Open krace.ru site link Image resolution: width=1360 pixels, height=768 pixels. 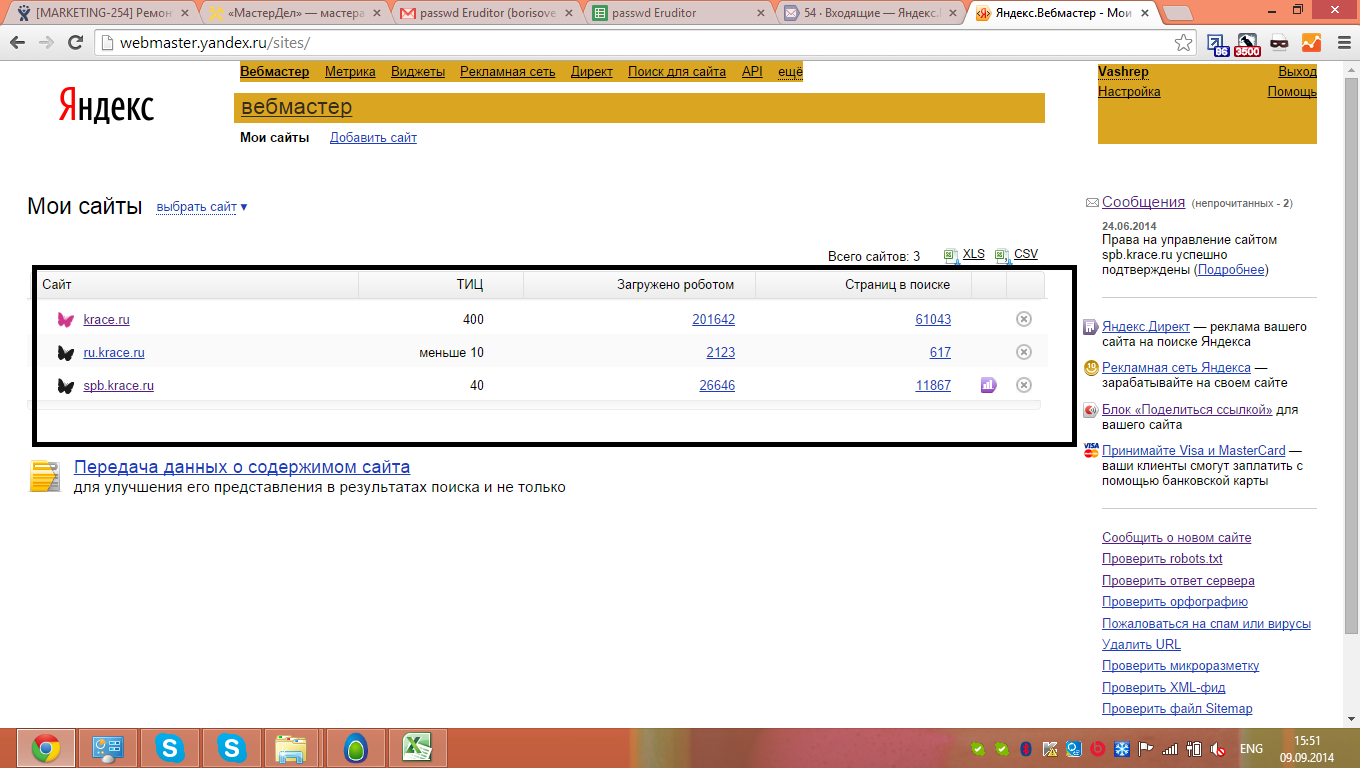pyautogui.click(x=106, y=320)
